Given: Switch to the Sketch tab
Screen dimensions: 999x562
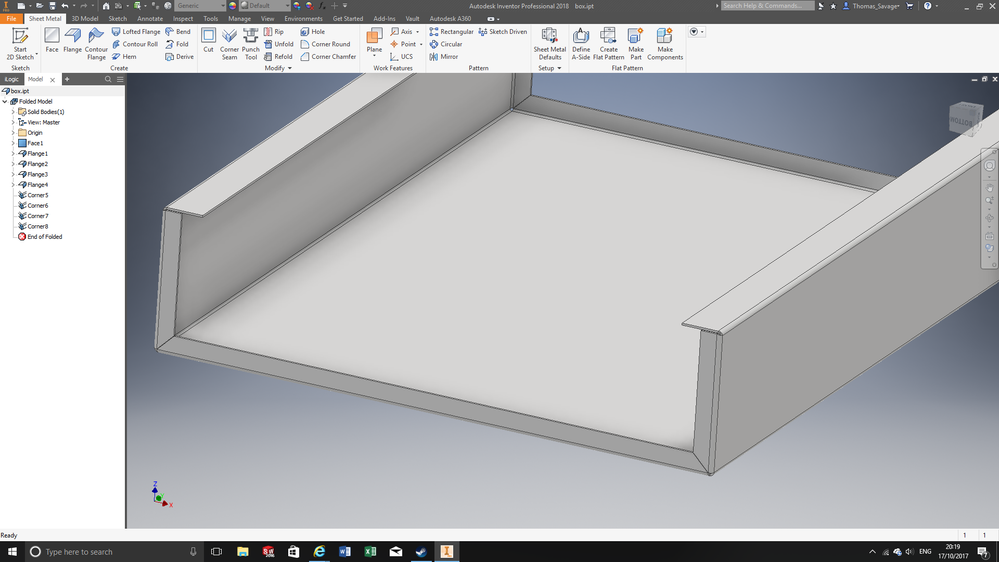Looking at the screenshot, I should [x=118, y=18].
